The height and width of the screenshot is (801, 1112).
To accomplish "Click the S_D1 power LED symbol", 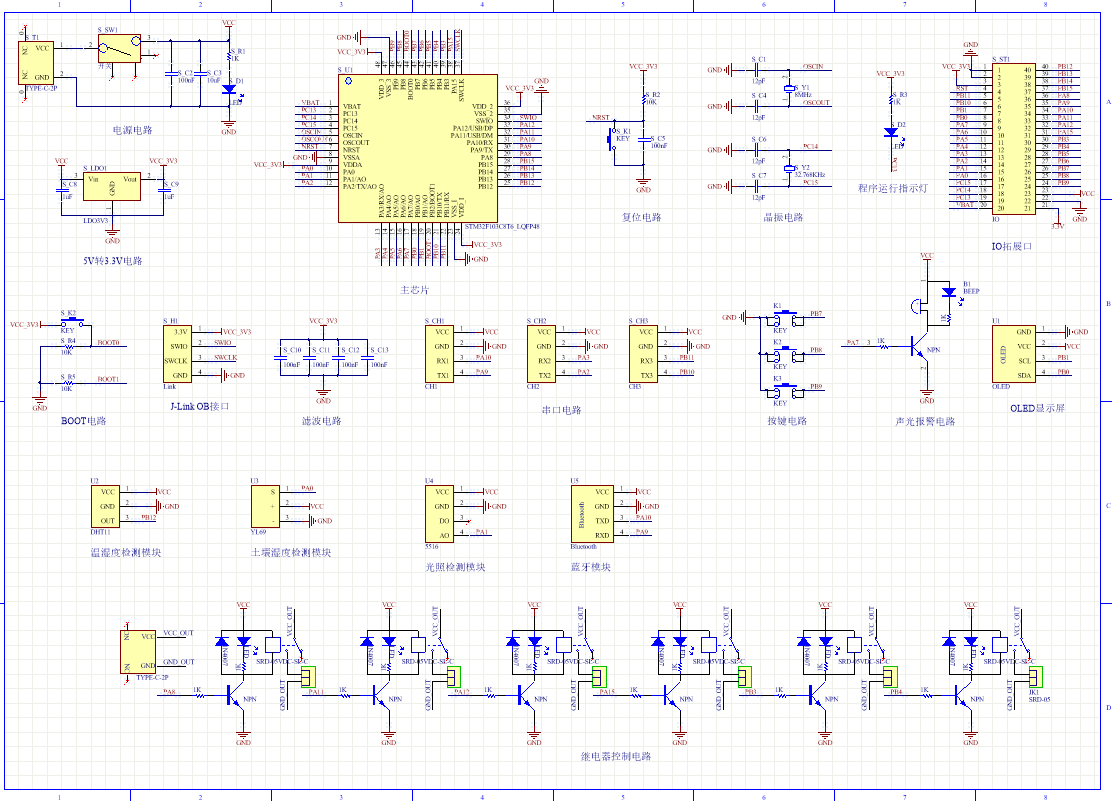I will click(229, 90).
